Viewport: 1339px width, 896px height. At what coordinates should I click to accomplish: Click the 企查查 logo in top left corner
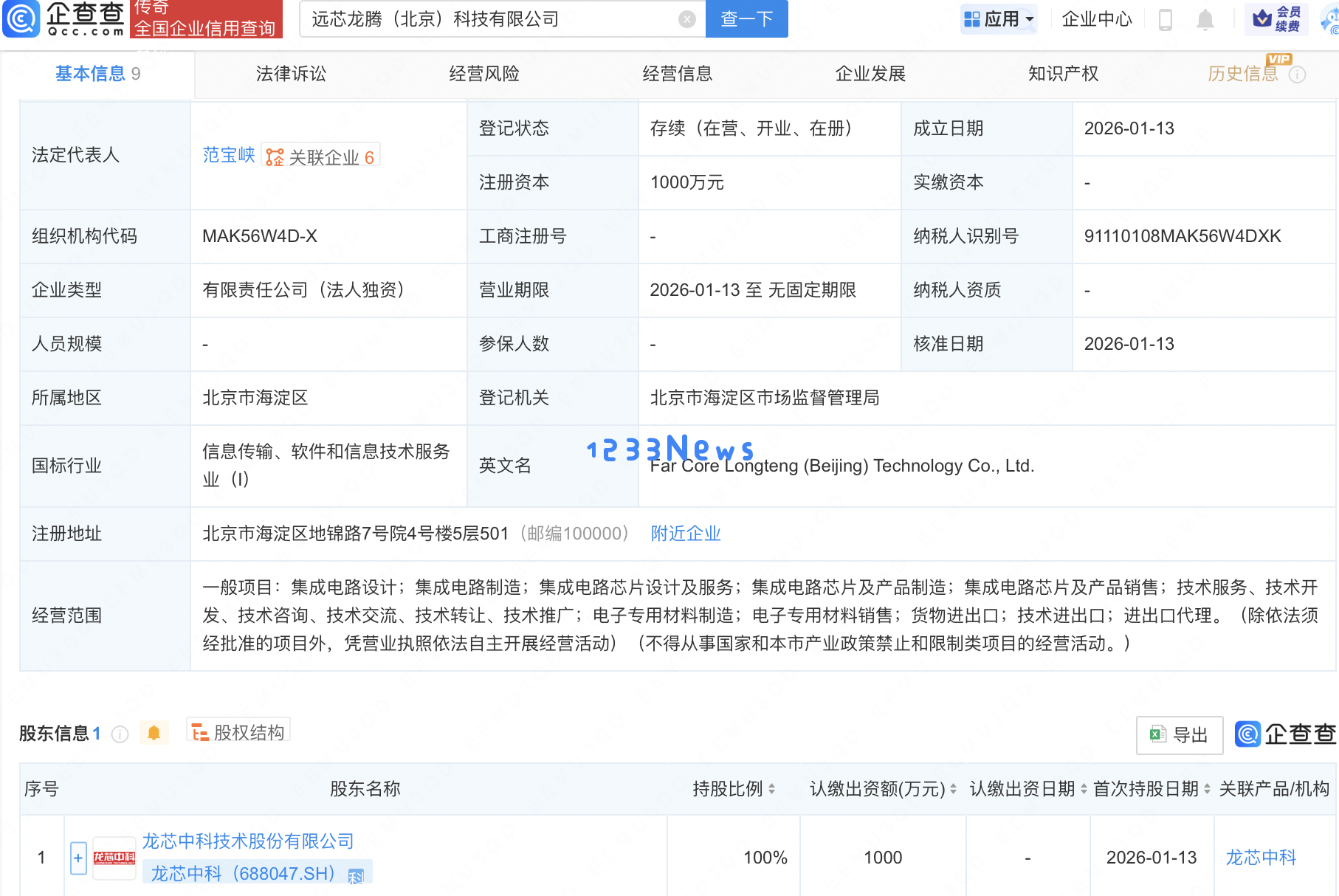64,20
